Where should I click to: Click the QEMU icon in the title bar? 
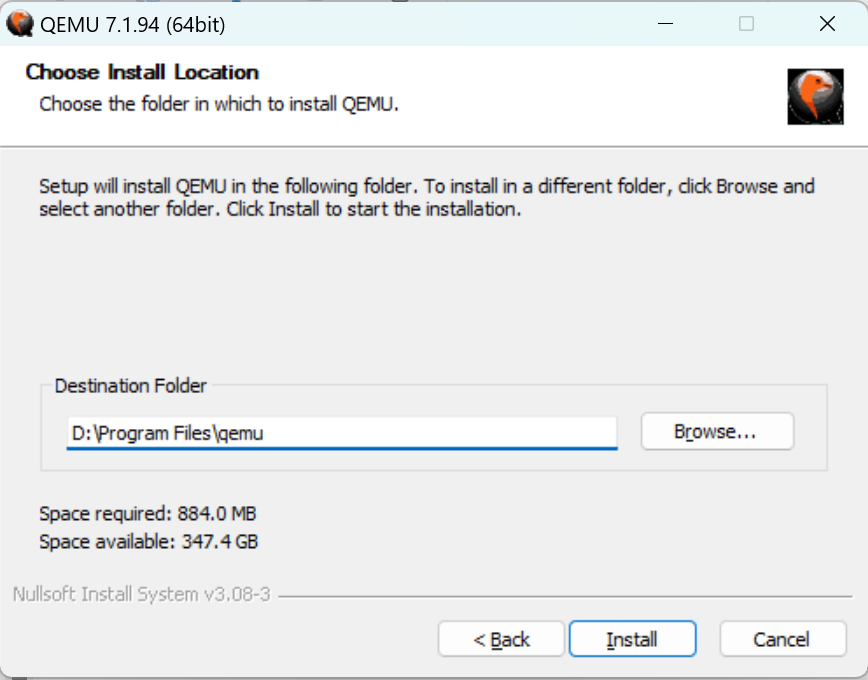click(20, 22)
